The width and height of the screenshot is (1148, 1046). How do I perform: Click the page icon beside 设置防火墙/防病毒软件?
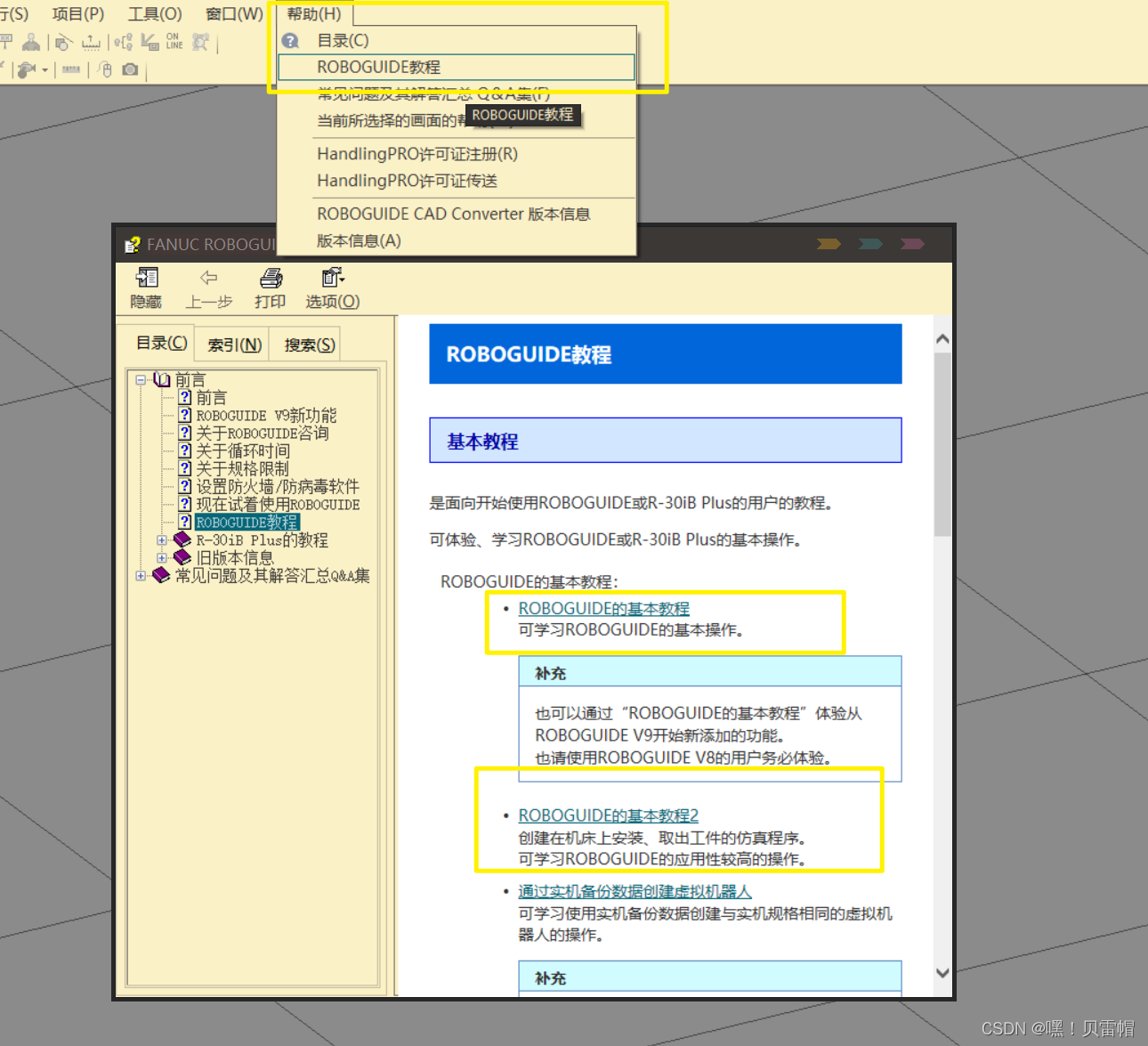click(x=185, y=487)
